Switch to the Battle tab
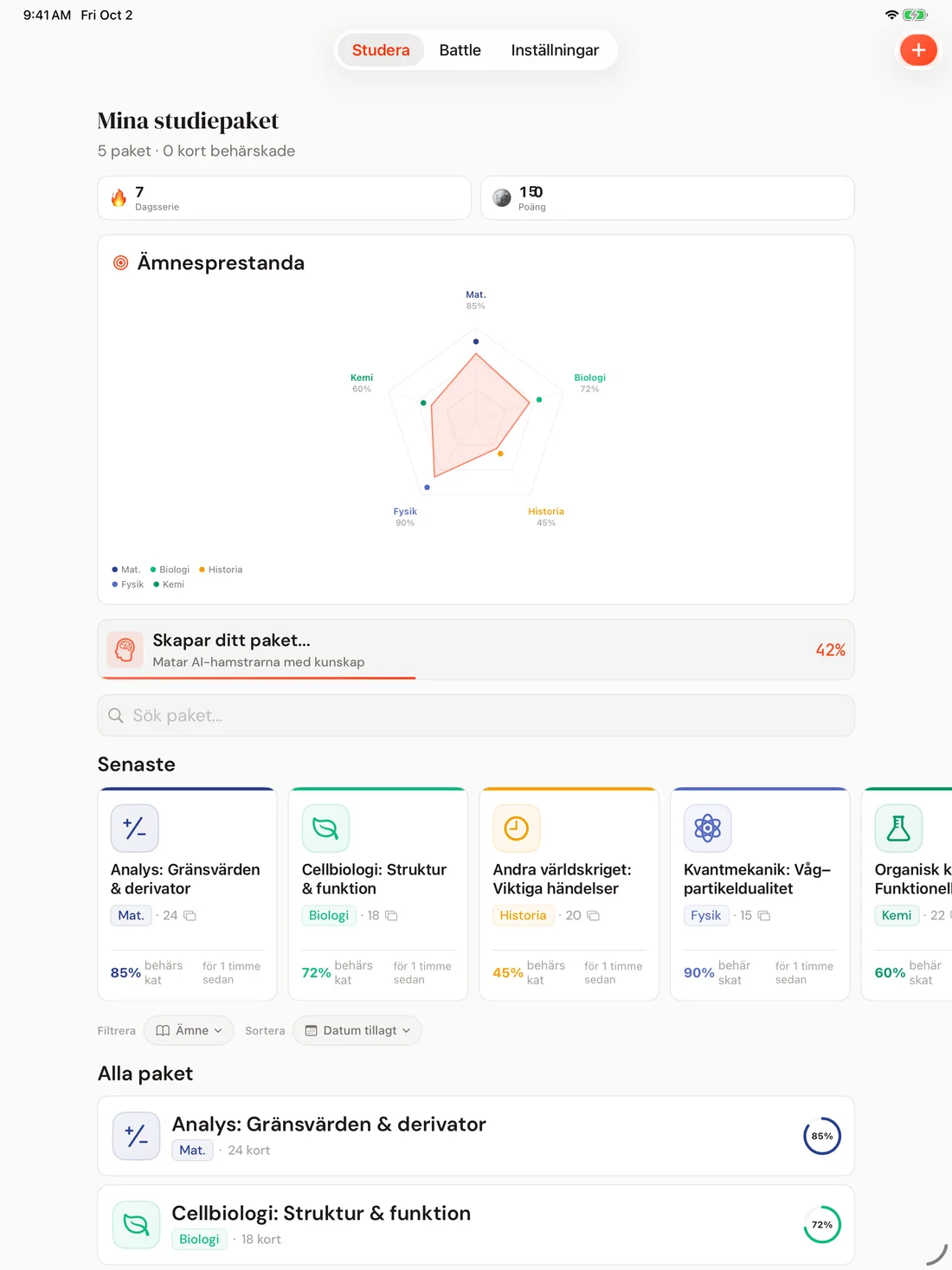This screenshot has height=1270, width=952. click(460, 50)
